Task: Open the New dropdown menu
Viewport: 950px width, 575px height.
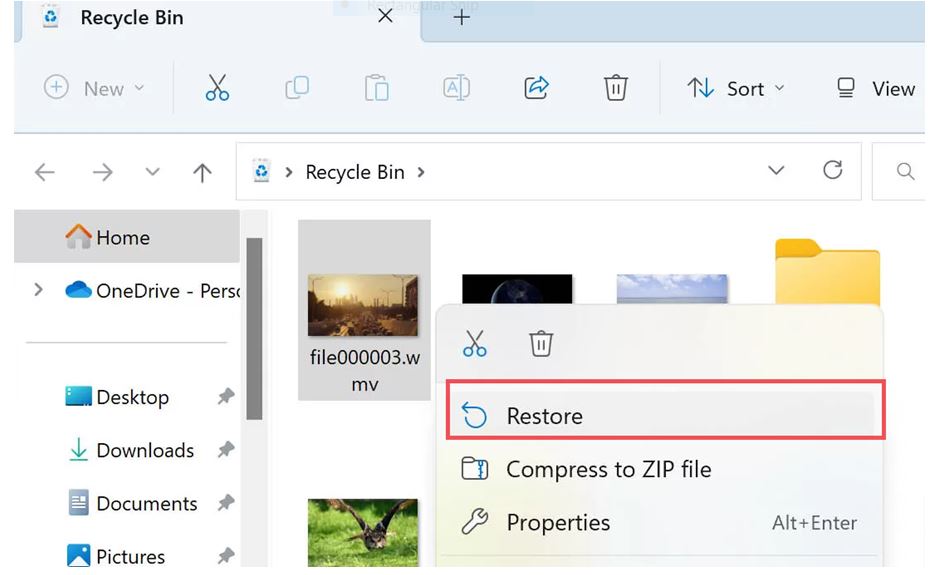Action: click(95, 88)
